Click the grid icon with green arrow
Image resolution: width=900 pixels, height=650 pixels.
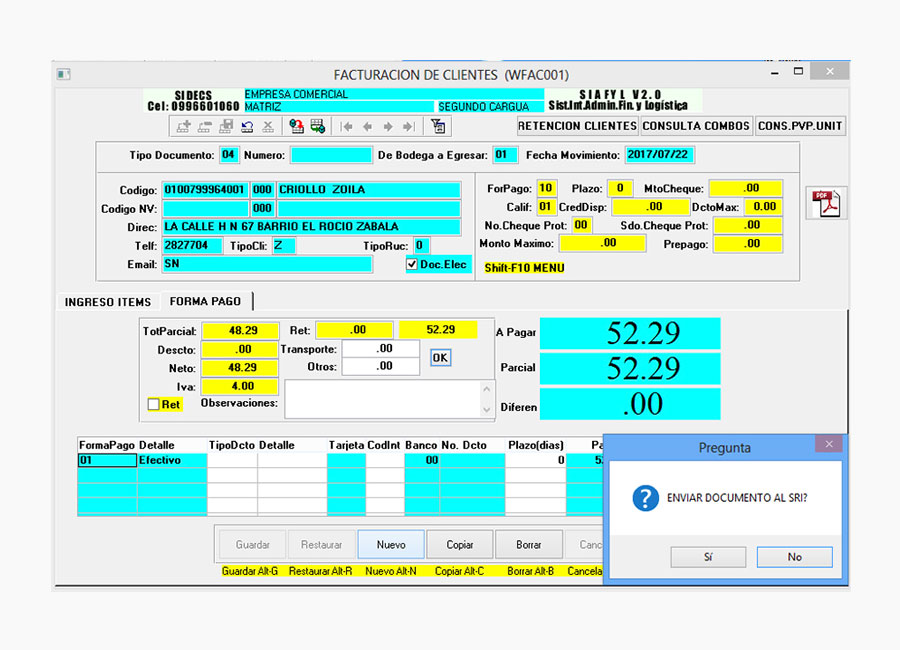click(x=317, y=127)
